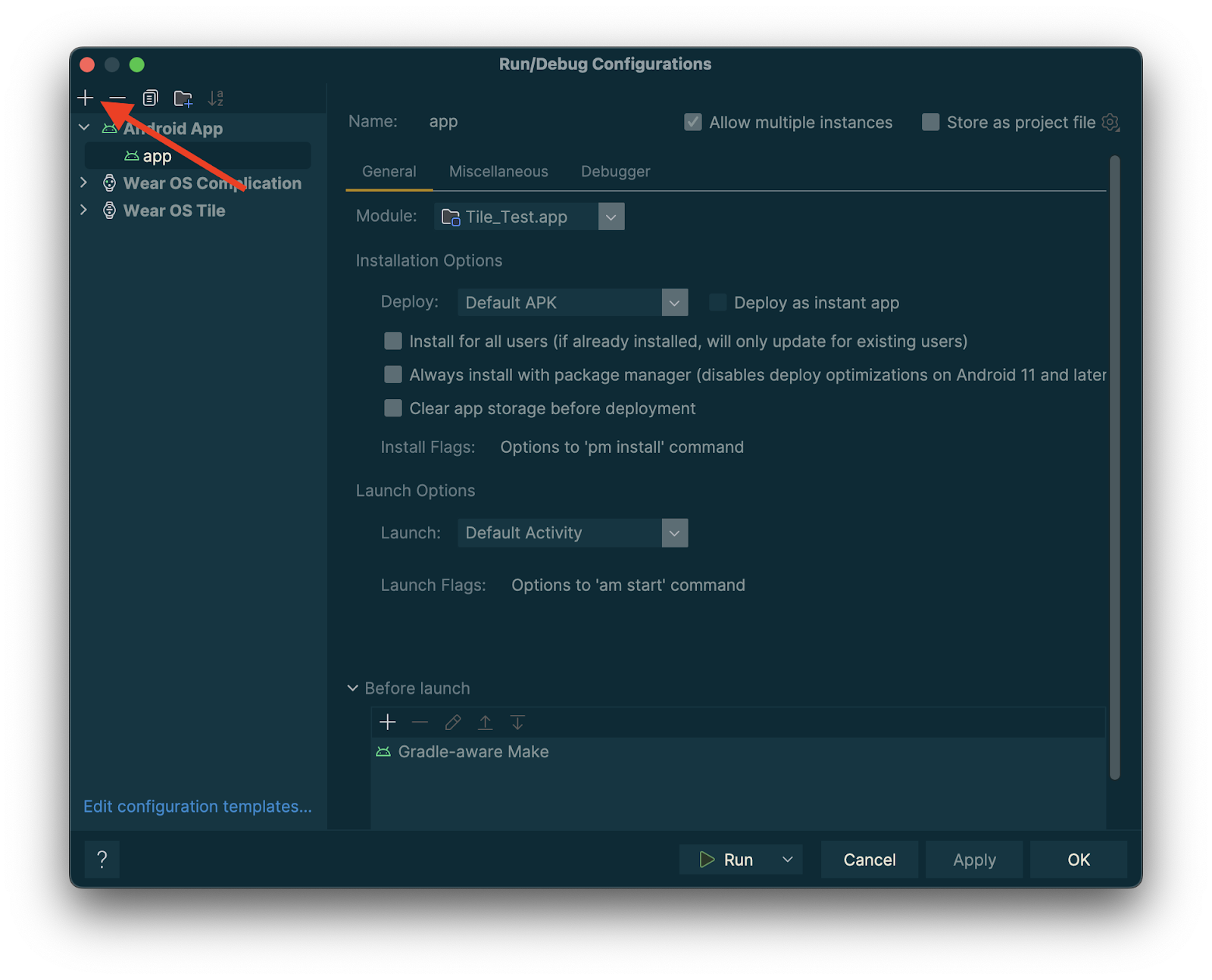This screenshot has width=1212, height=980.
Task: Expand the Wear OS Tile section
Action: pyautogui.click(x=83, y=210)
